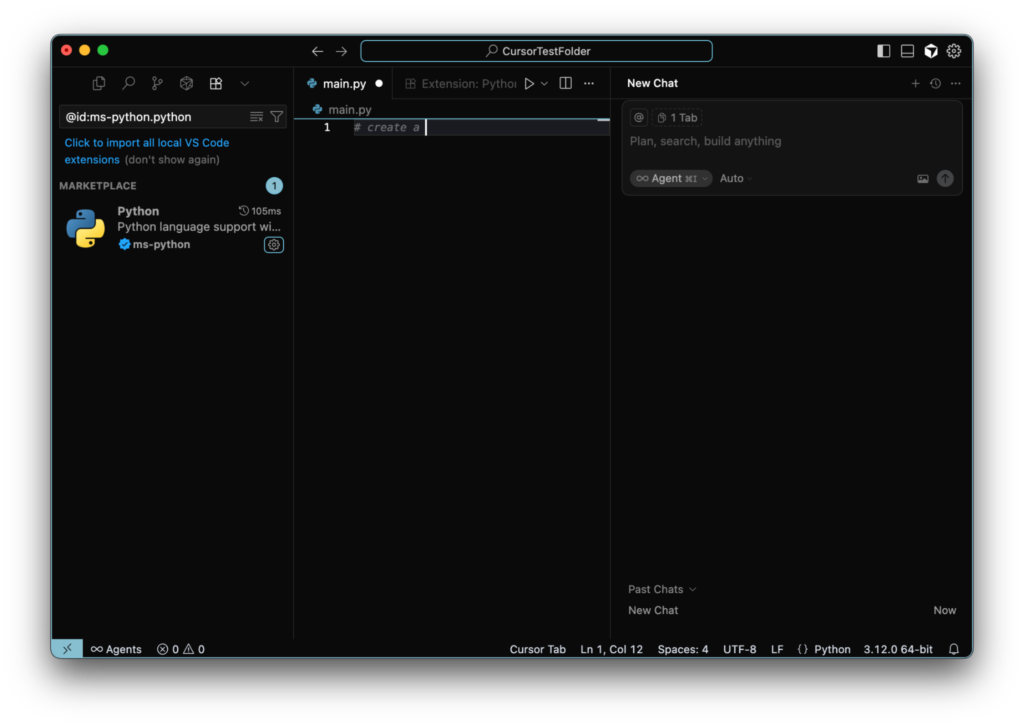Expand the sidebar views overflow chevron

(245, 84)
